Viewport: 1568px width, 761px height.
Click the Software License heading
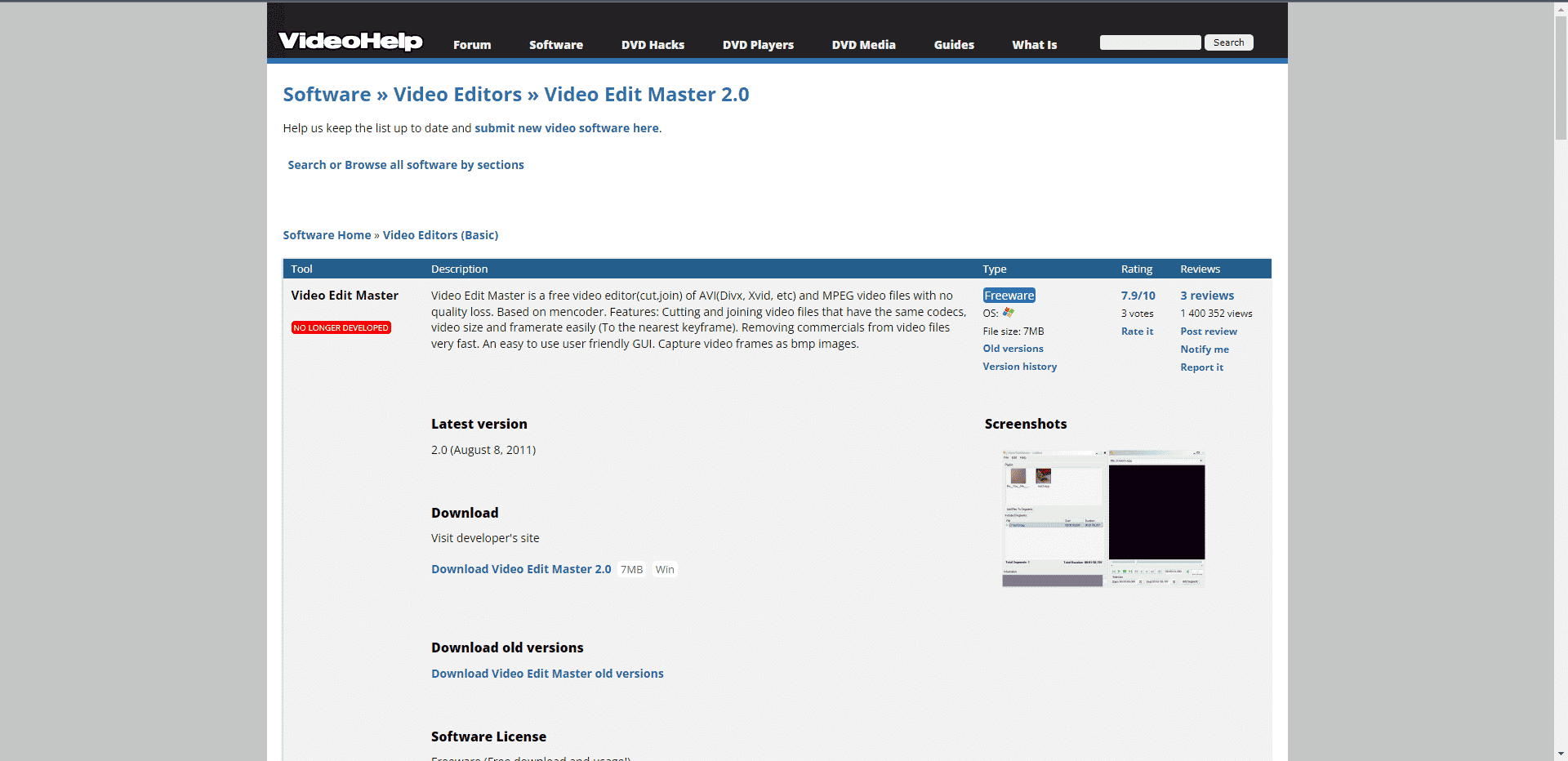point(488,737)
